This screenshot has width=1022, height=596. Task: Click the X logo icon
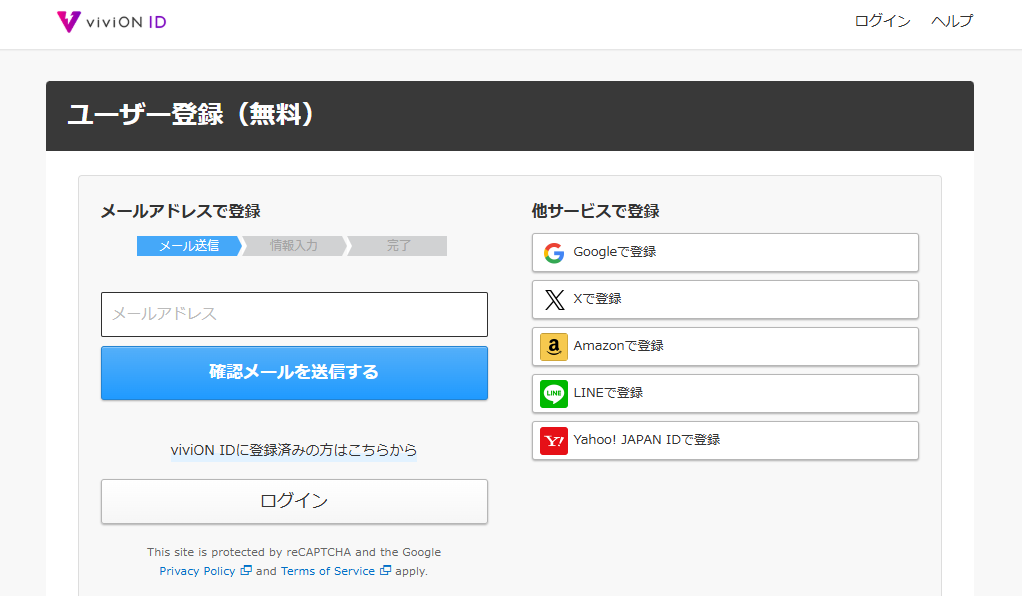[554, 300]
